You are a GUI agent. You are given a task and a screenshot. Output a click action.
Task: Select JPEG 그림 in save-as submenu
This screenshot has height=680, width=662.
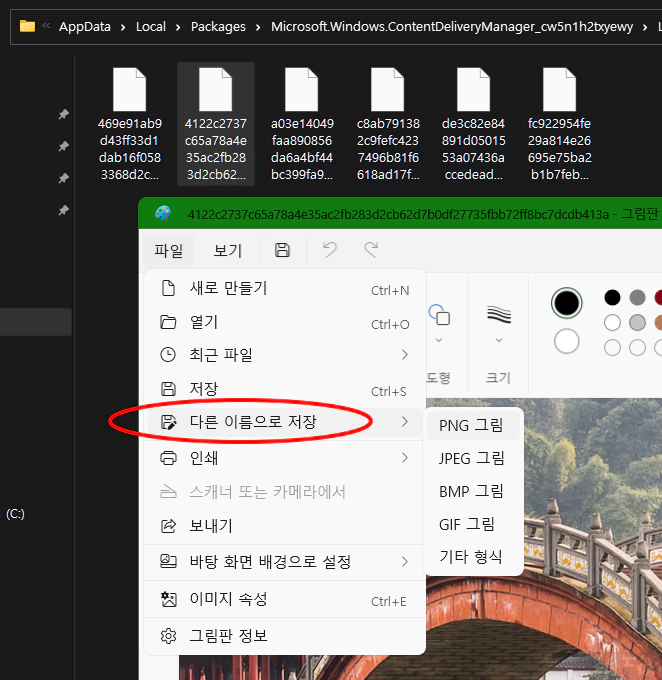[x=473, y=458]
